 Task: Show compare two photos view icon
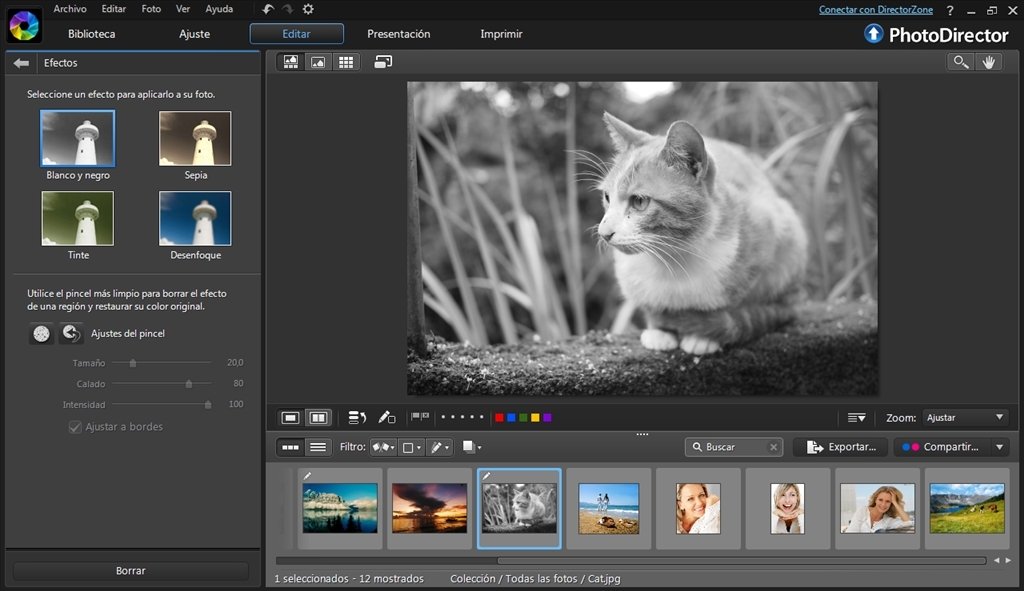point(319,417)
